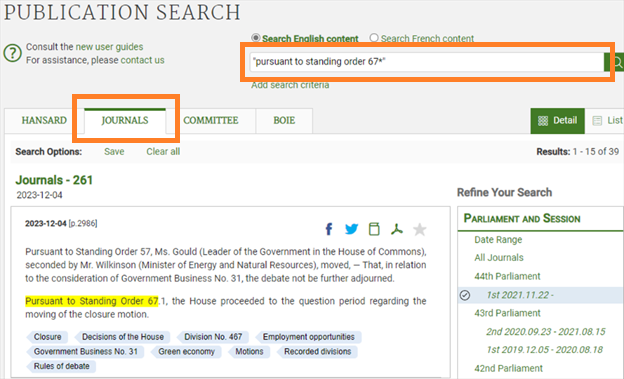Expand the 42nd Parliament filter
Screen dimensions: 624x379
tap(508, 368)
